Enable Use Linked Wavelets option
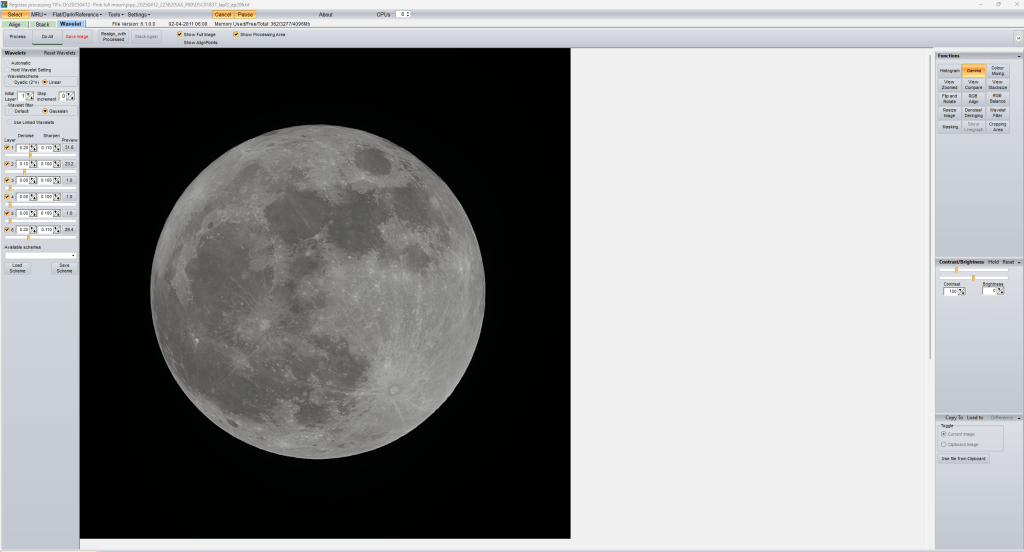 tap(10, 122)
